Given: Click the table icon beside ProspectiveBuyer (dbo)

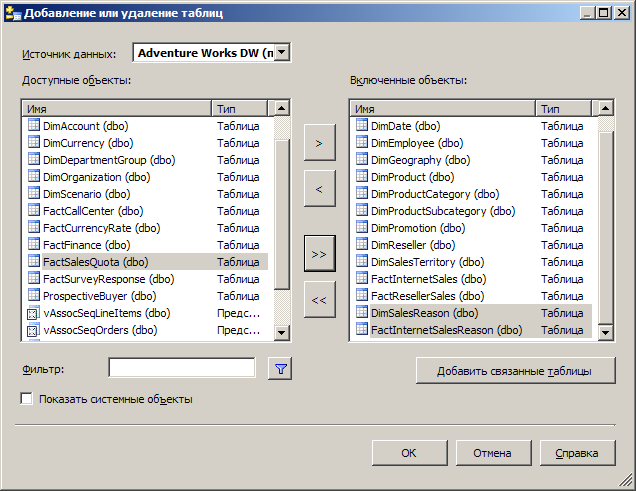Looking at the screenshot, I should point(34,296).
